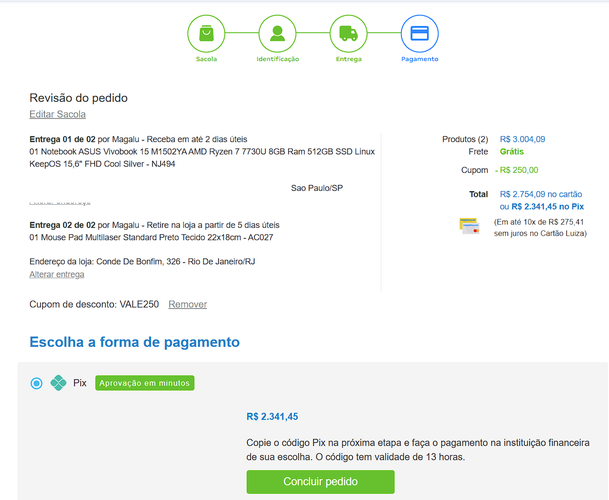The height and width of the screenshot is (500, 609).
Task: Click the Pagamento credit card step icon
Action: click(x=419, y=33)
